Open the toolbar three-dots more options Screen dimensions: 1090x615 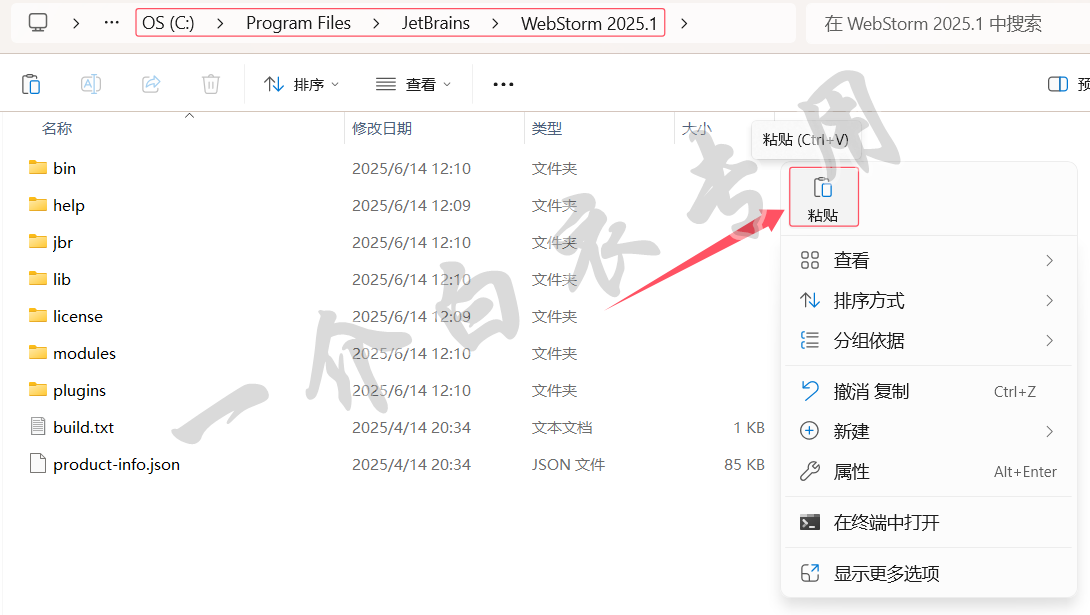(503, 84)
